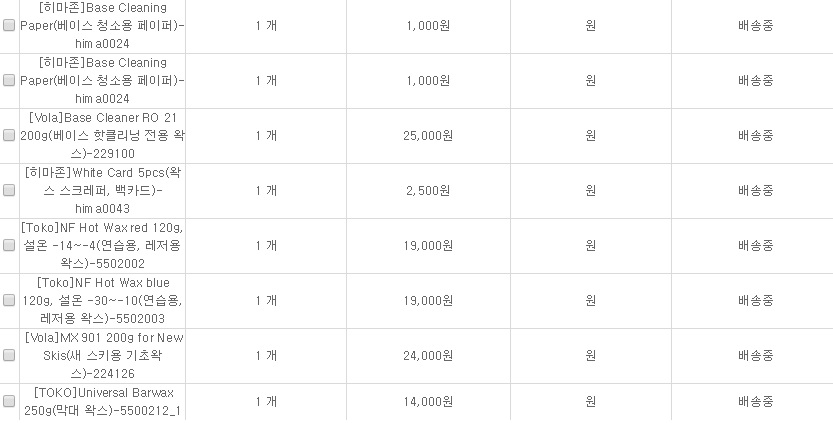This screenshot has height=423, width=833.
Task: Open the Vola Base Cleaner RO 21 product name
Action: tap(104, 136)
